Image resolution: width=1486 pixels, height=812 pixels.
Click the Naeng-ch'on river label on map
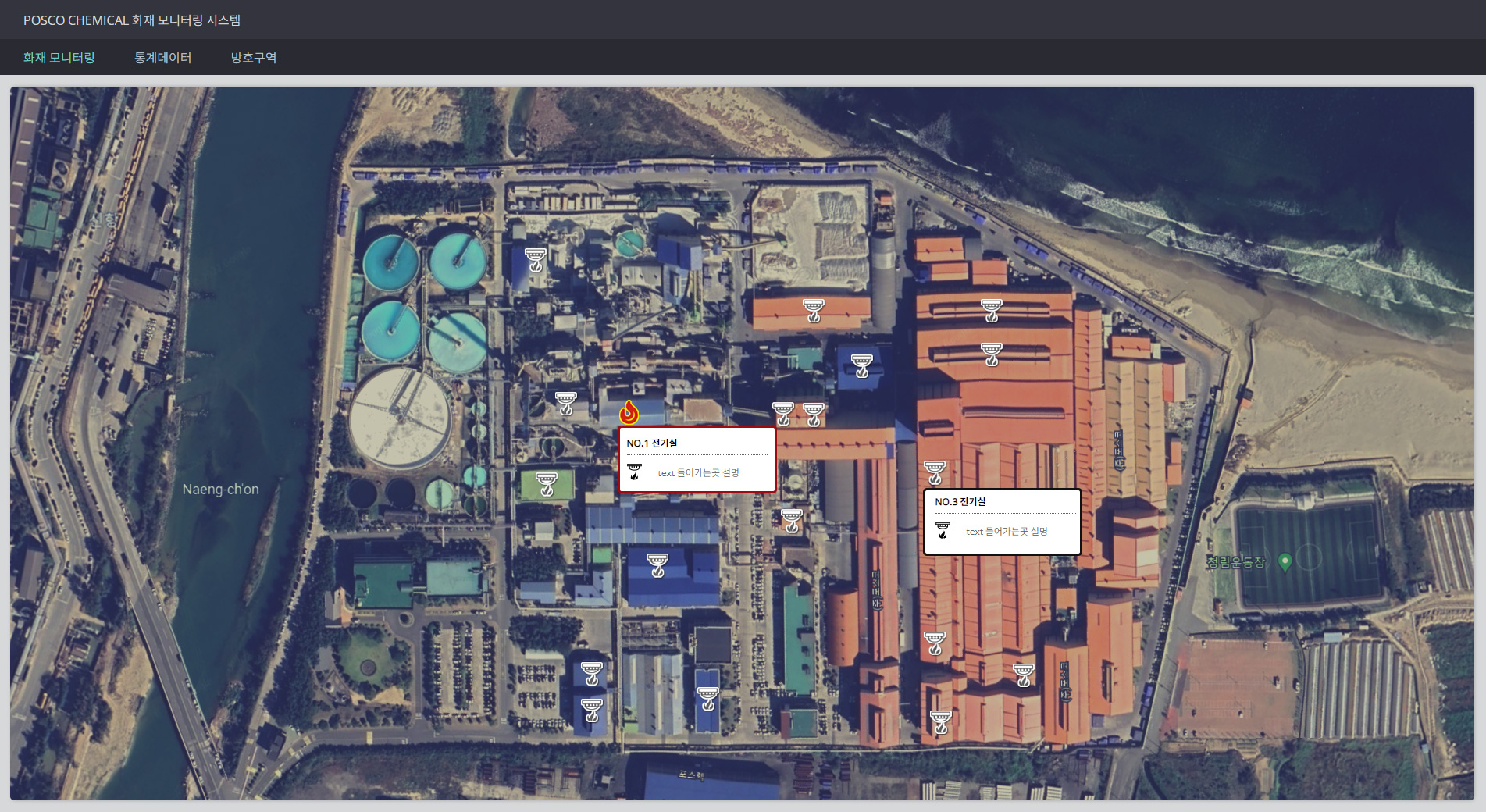click(x=220, y=490)
